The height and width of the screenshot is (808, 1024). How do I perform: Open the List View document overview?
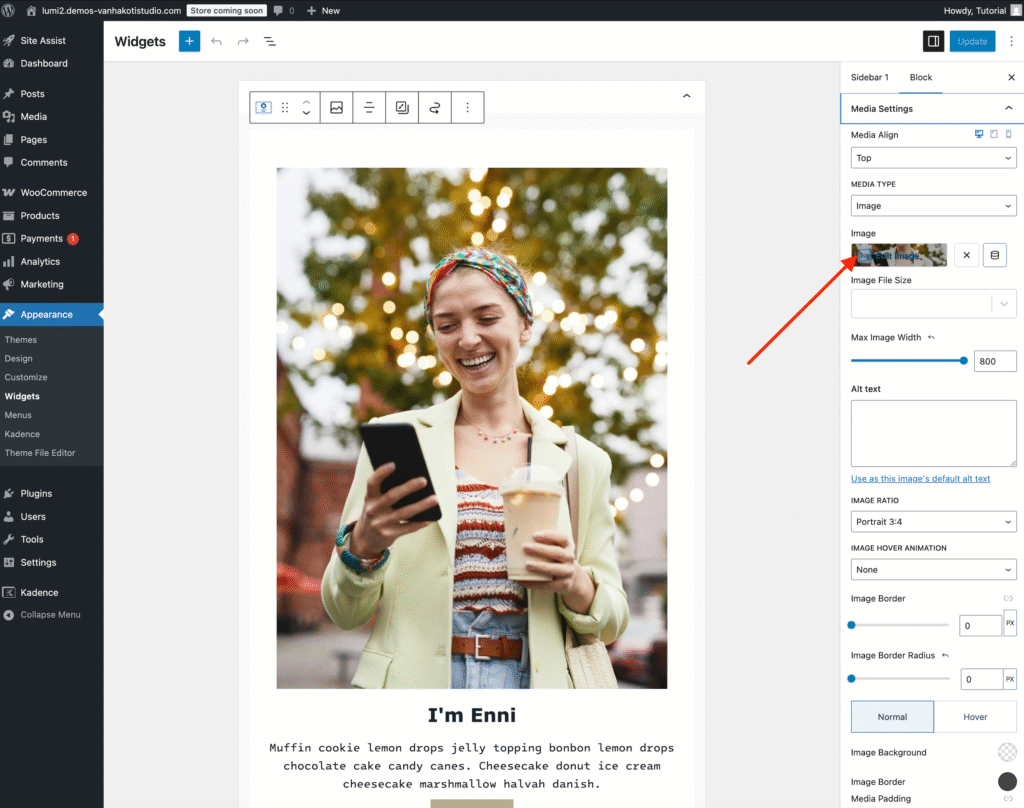tap(269, 41)
